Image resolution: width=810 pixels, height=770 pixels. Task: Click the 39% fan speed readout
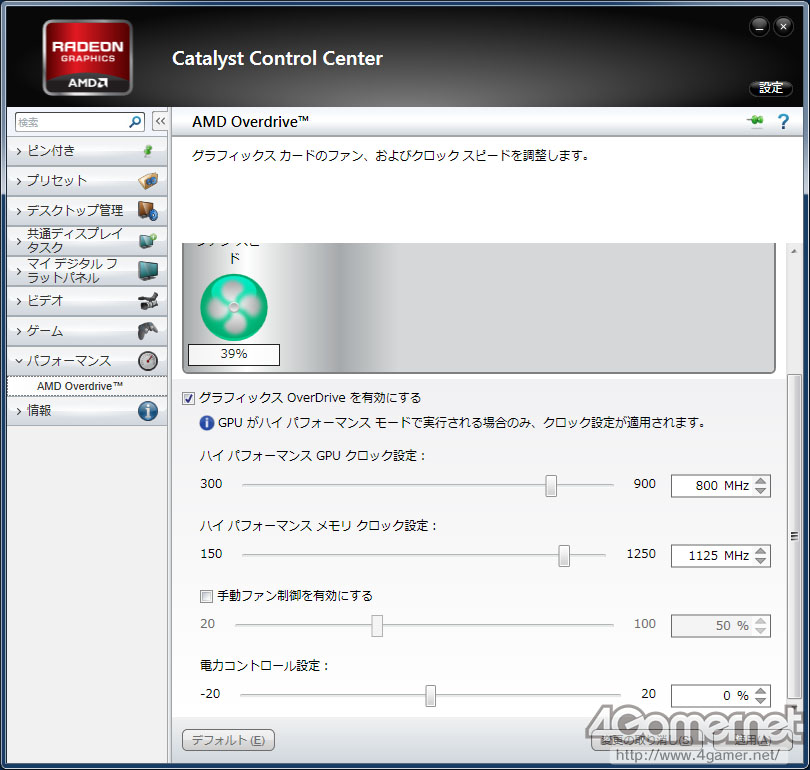click(234, 355)
